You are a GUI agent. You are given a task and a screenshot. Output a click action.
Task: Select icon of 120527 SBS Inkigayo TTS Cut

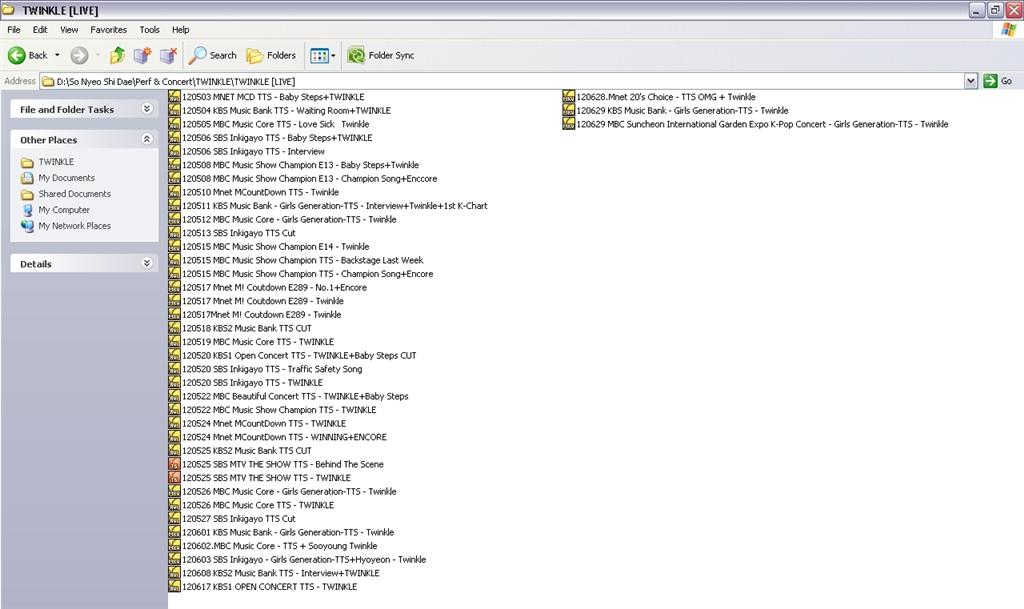pos(174,518)
